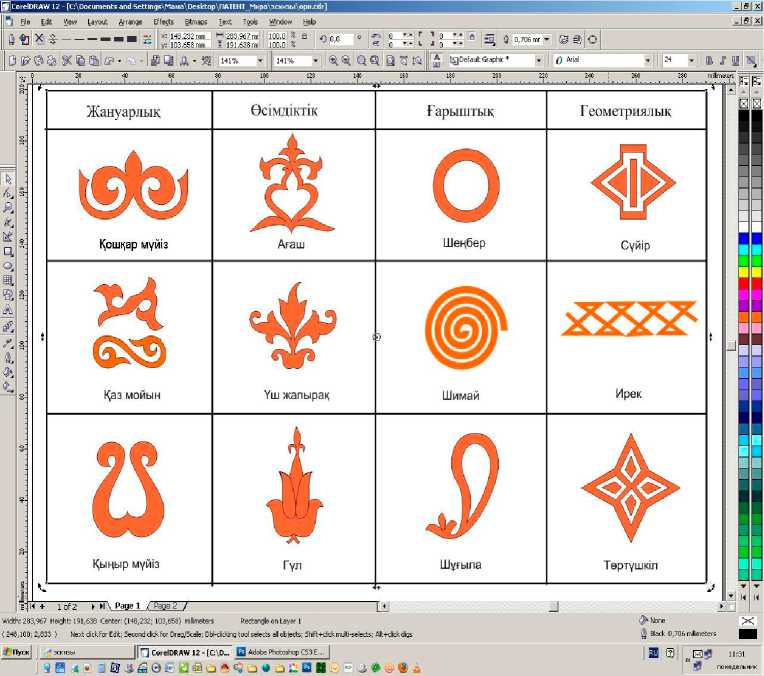
Task: Open the second 141% zoom dropdown
Action: click(x=316, y=61)
